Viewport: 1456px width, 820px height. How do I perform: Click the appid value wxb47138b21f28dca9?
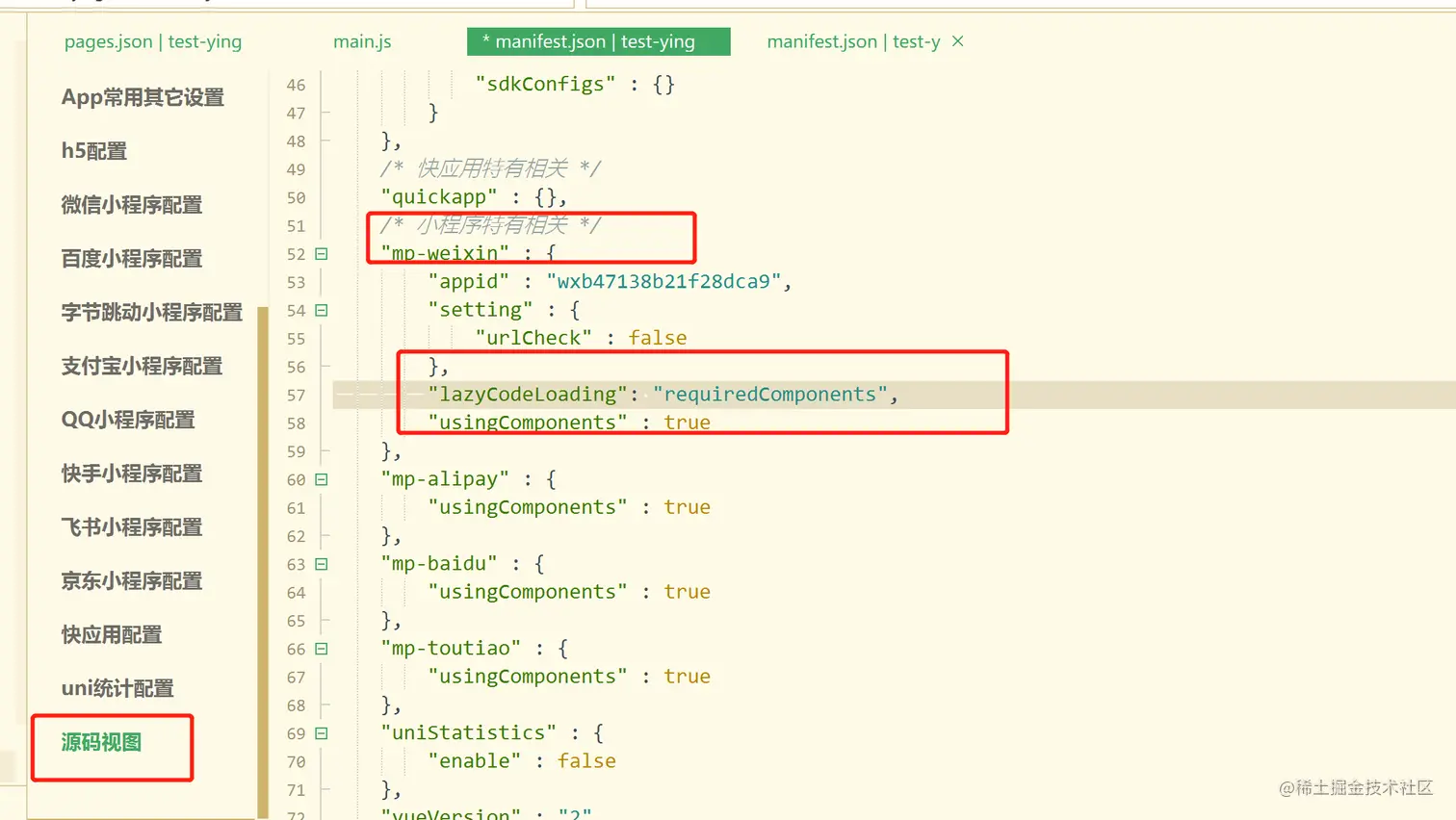coord(663,282)
